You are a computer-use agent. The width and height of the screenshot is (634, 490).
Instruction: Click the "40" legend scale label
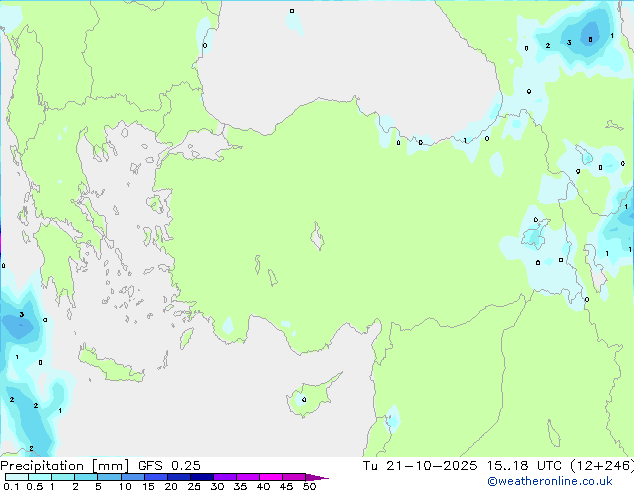coord(263,486)
